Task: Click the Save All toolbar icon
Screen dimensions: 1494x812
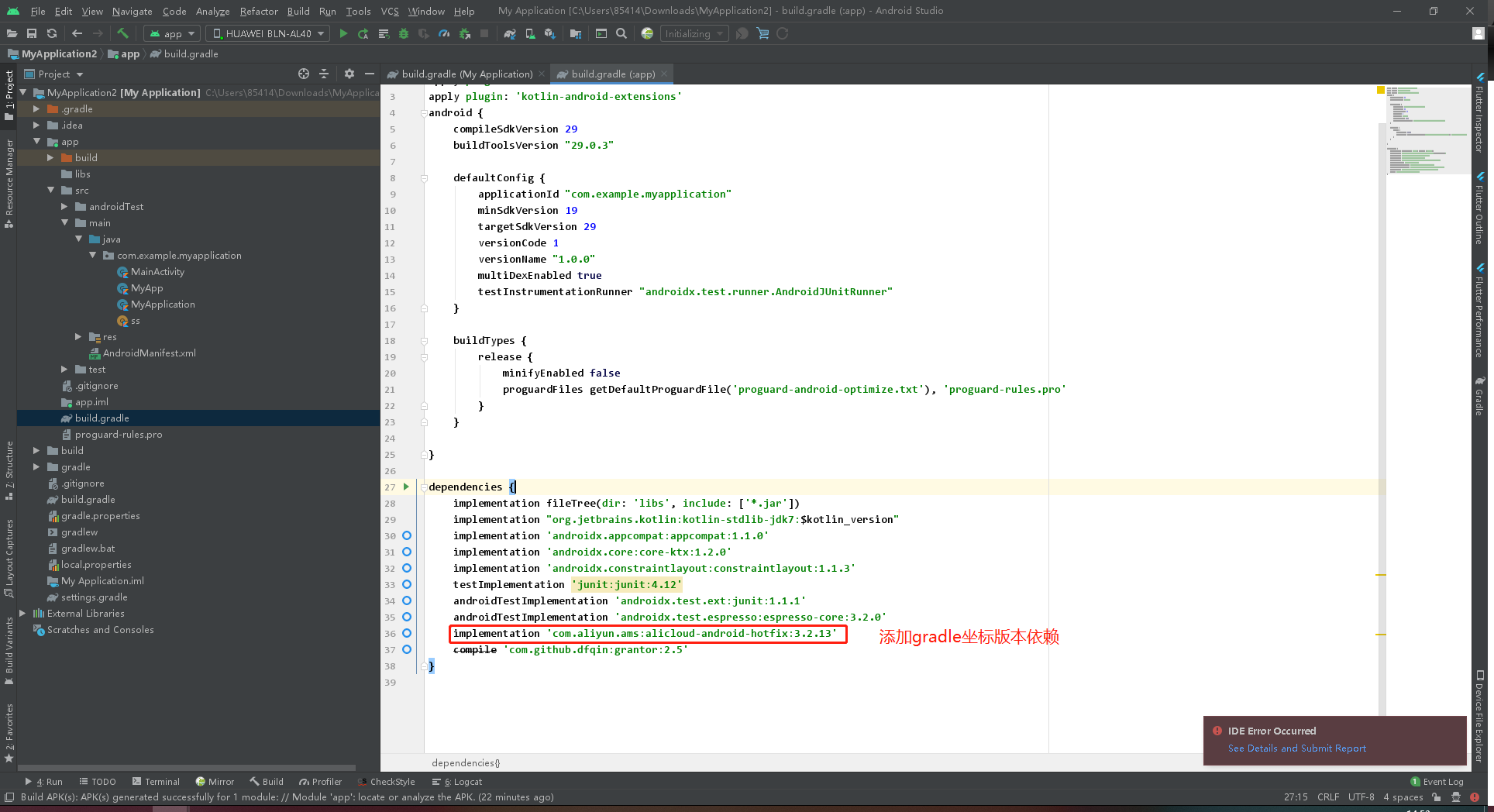Action: 32,33
